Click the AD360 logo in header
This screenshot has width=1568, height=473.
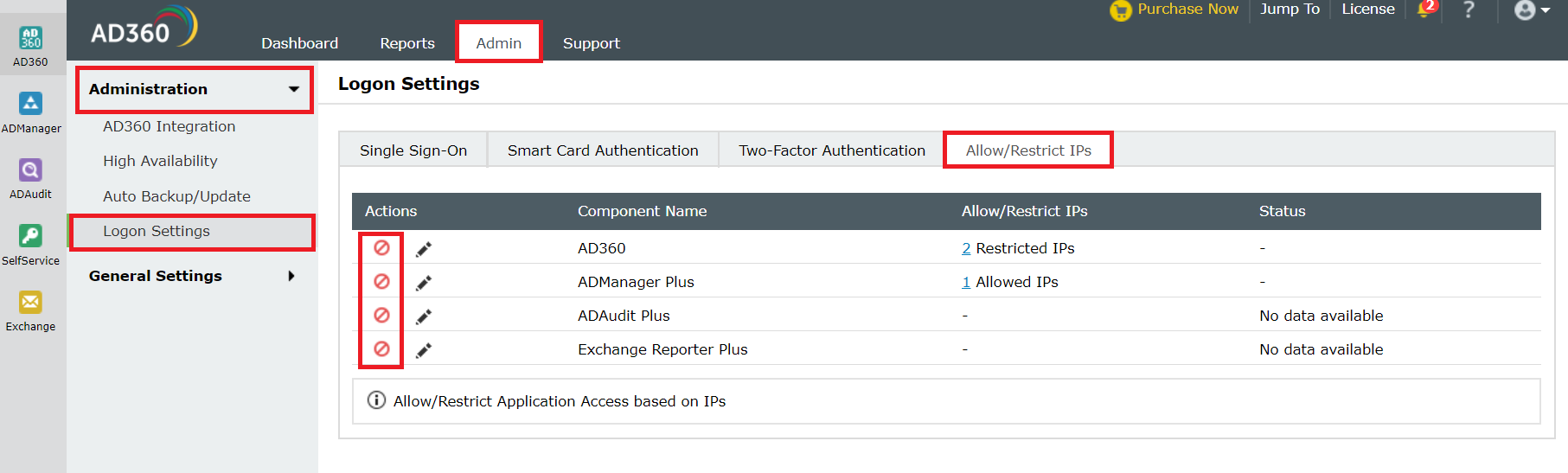pyautogui.click(x=144, y=29)
